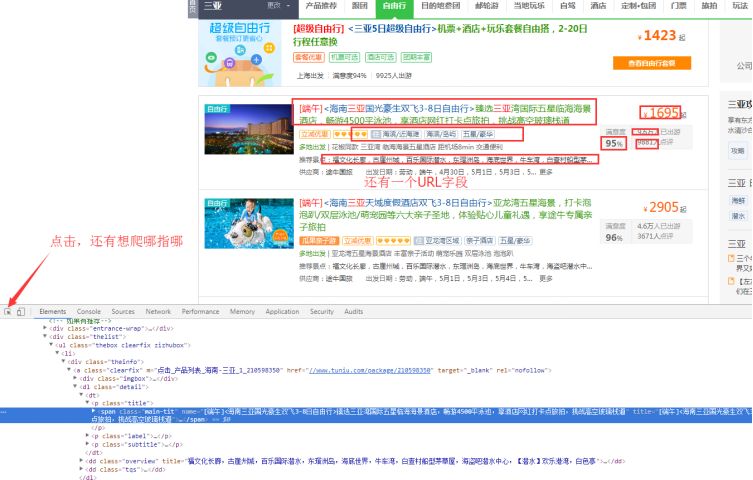
Task: Toggle the DevTools device toolbar icon
Action: 21,312
